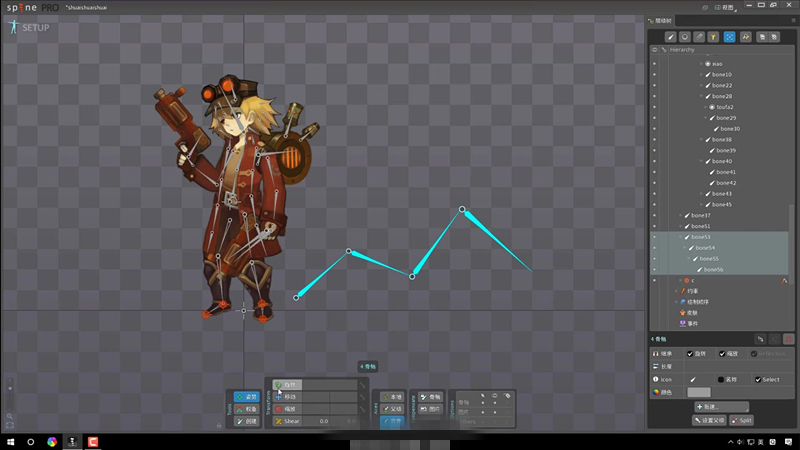Toggle the Scale inherit checkbox (缩放)
The height and width of the screenshot is (450, 800).
[x=722, y=354]
